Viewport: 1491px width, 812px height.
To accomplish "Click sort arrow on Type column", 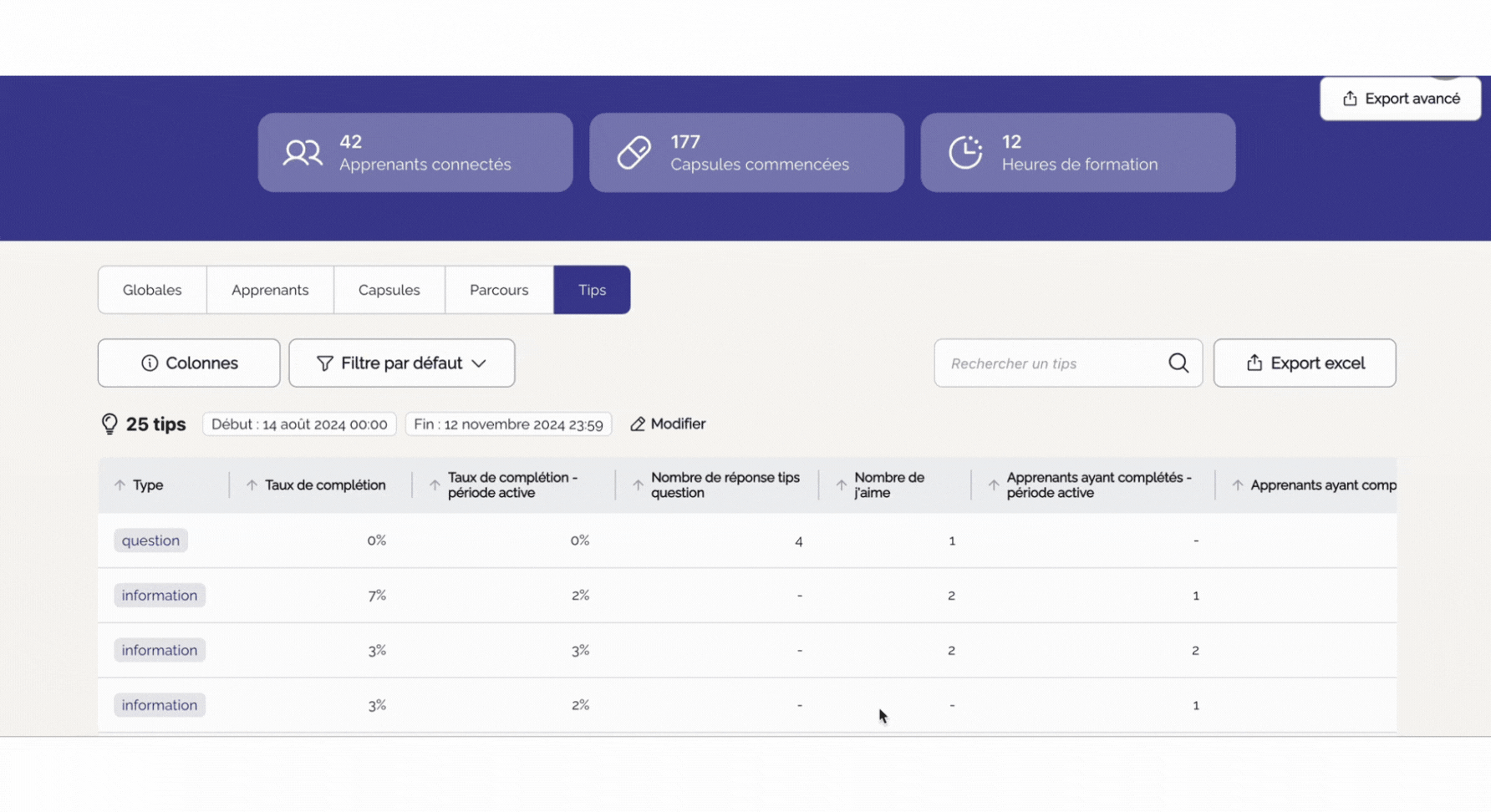I will pos(120,485).
